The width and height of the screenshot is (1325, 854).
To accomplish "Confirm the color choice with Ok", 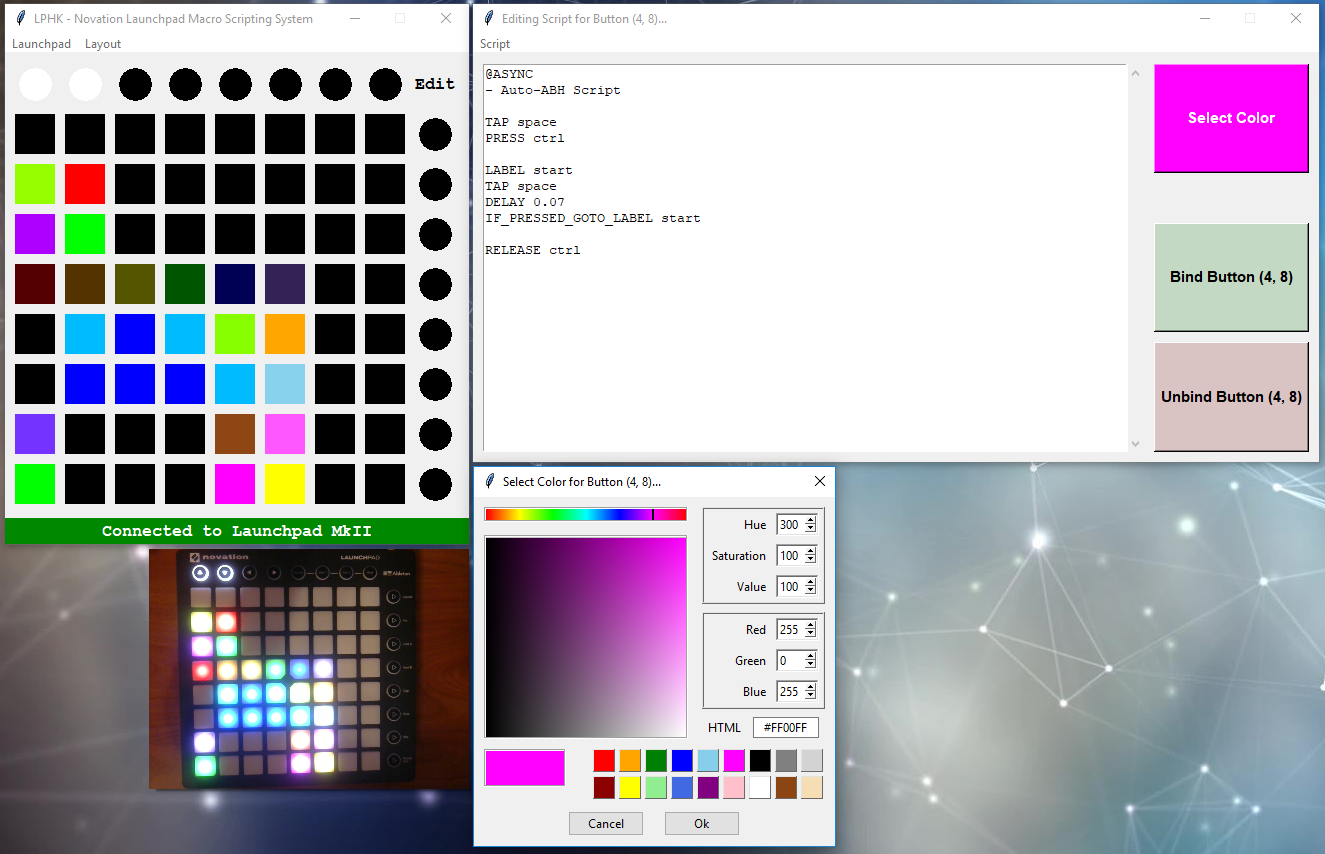I will point(701,823).
